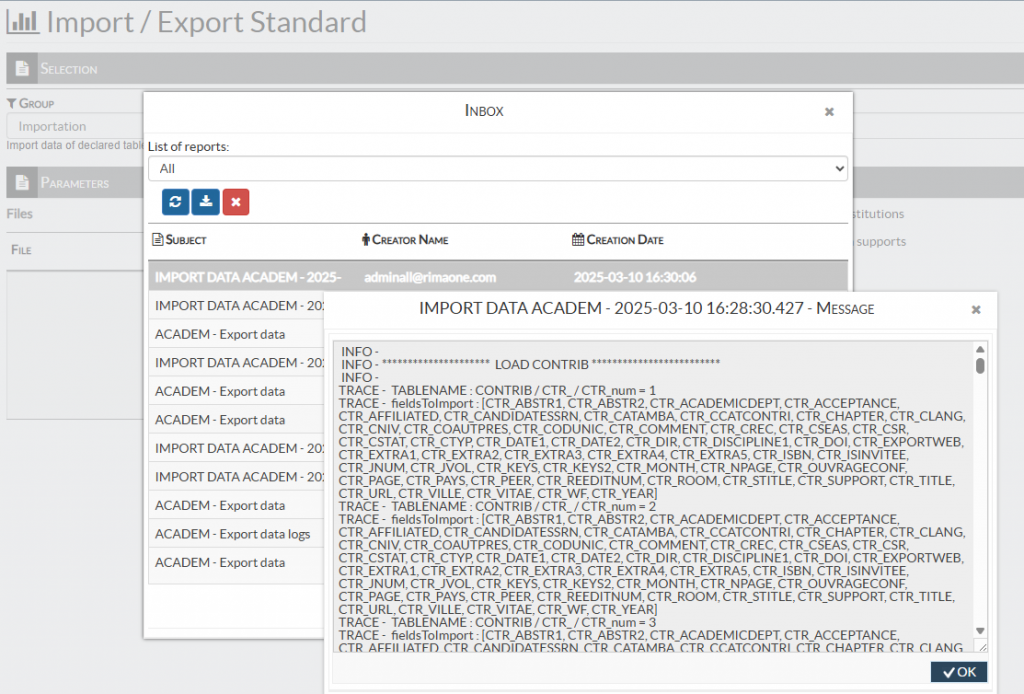Image resolution: width=1024 pixels, height=694 pixels.
Task: Click the filter icon next to Group
Action: pyautogui.click(x=11, y=103)
